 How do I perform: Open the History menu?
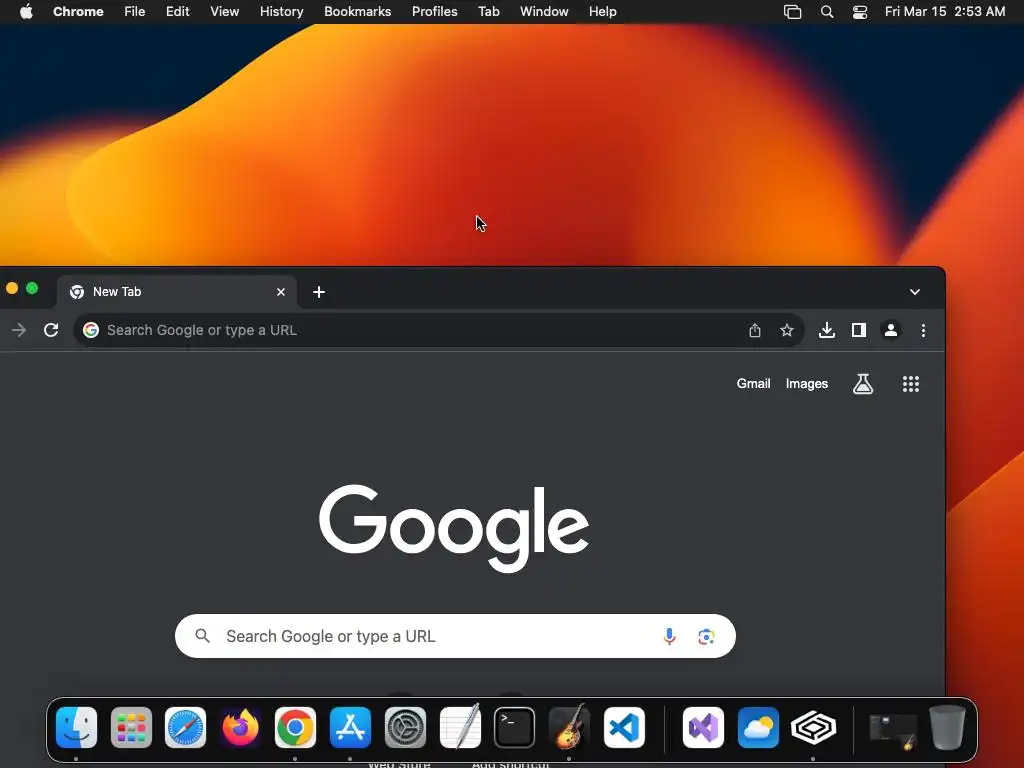[281, 12]
